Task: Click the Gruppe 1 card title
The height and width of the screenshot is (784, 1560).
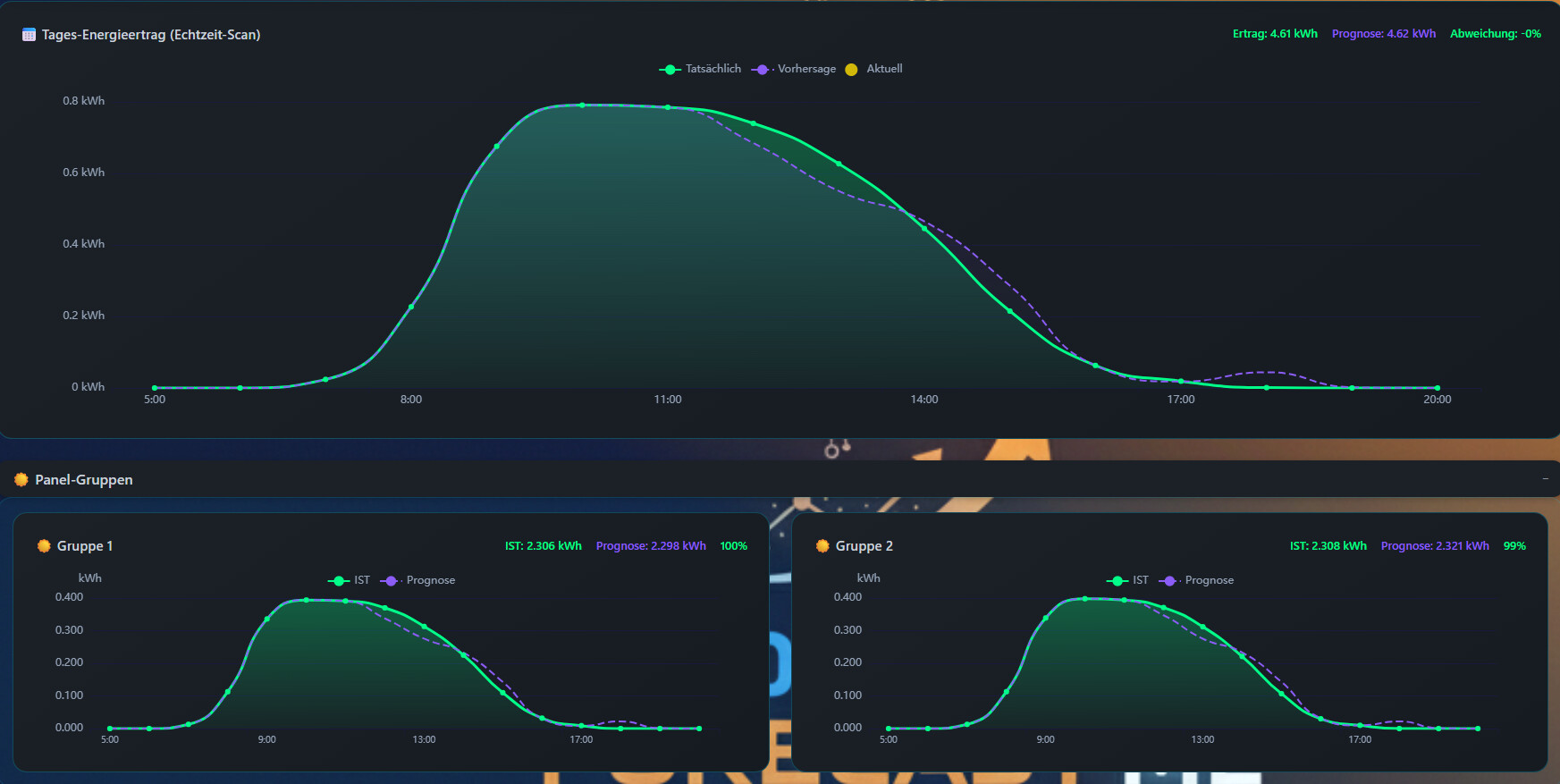Action: coord(85,546)
